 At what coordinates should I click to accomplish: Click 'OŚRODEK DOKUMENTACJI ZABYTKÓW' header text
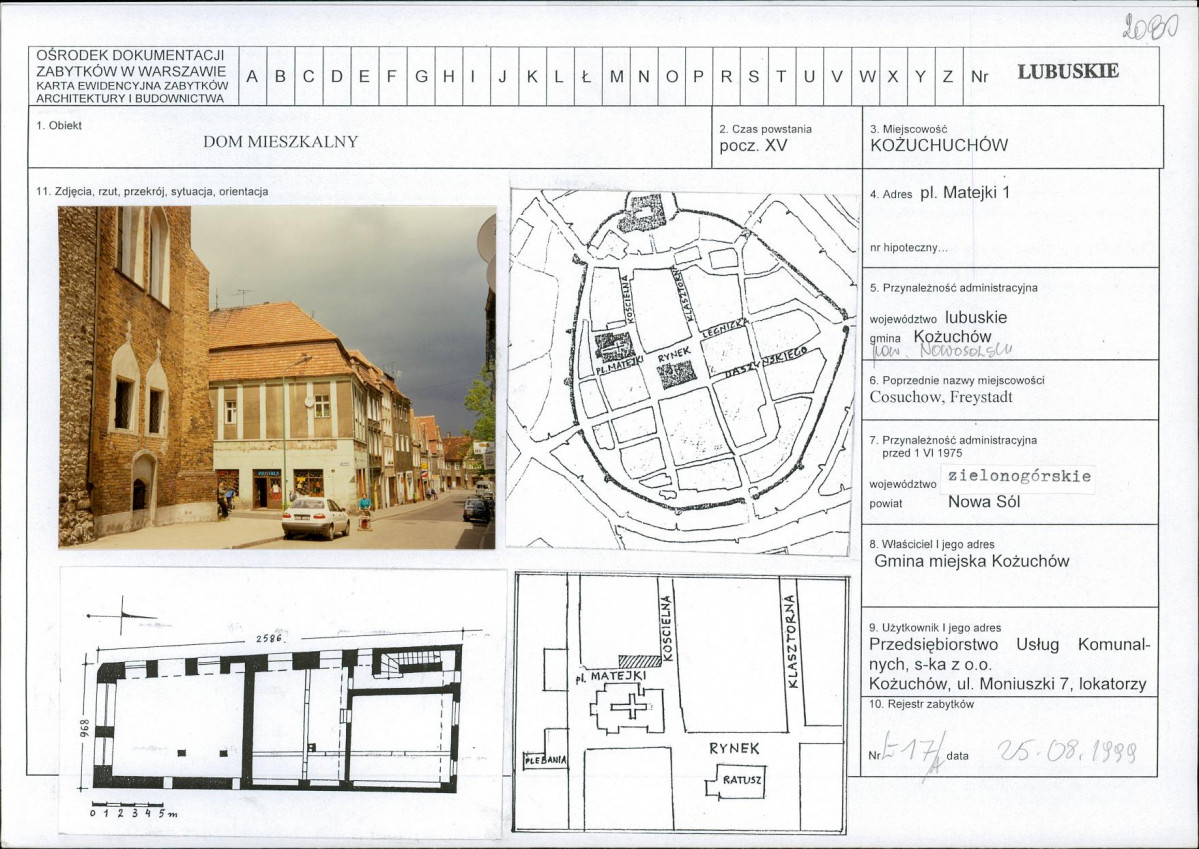pos(131,63)
